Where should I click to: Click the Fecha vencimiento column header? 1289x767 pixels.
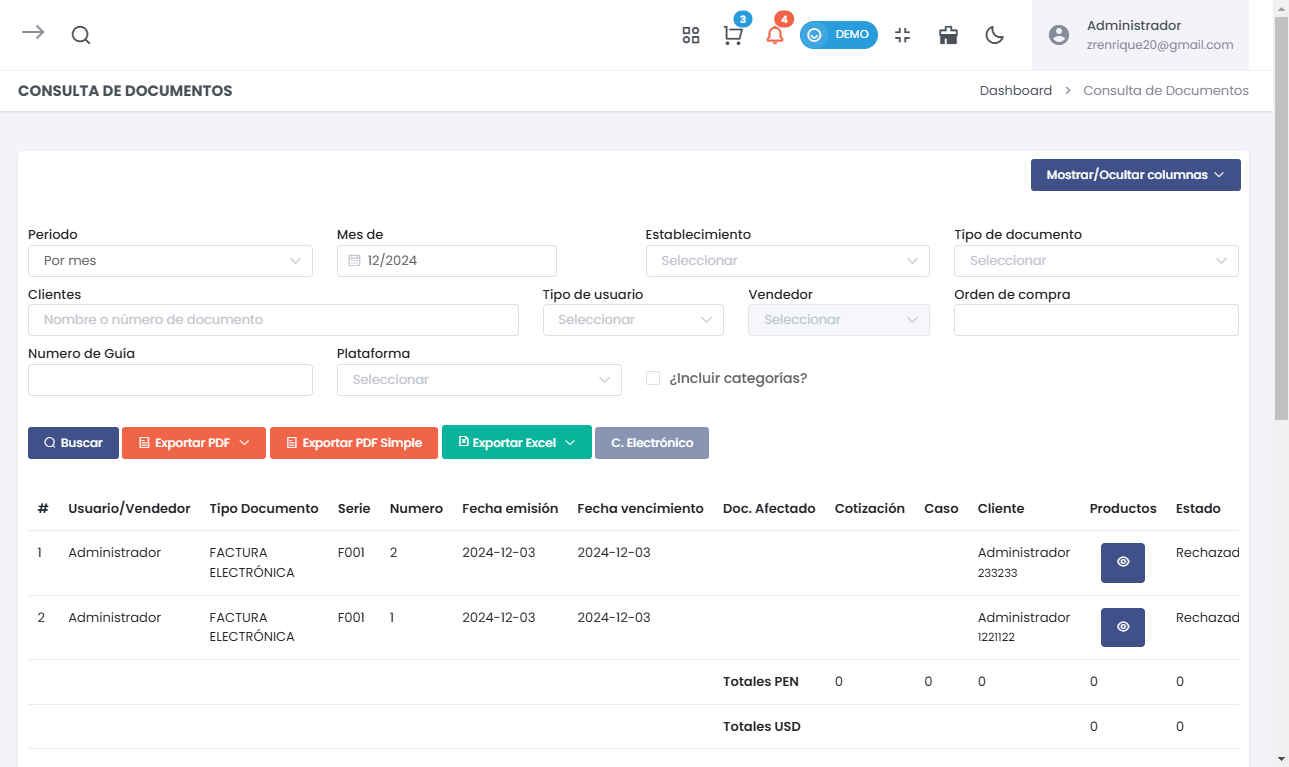tap(641, 509)
